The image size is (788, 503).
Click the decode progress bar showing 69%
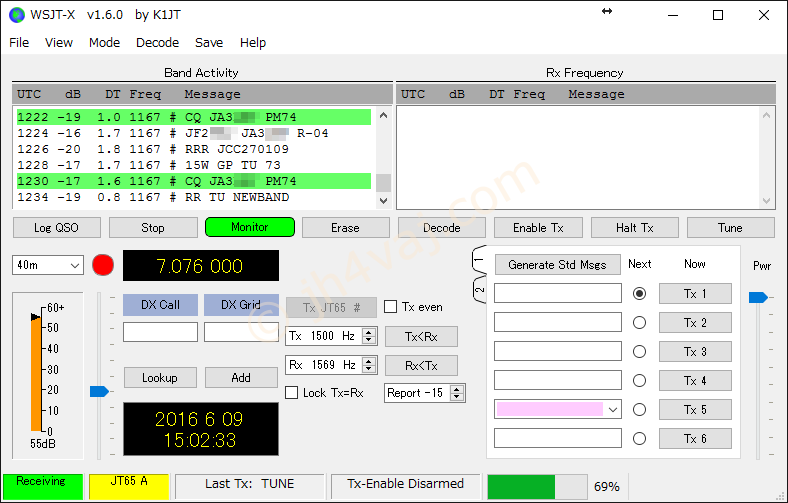click(537, 486)
